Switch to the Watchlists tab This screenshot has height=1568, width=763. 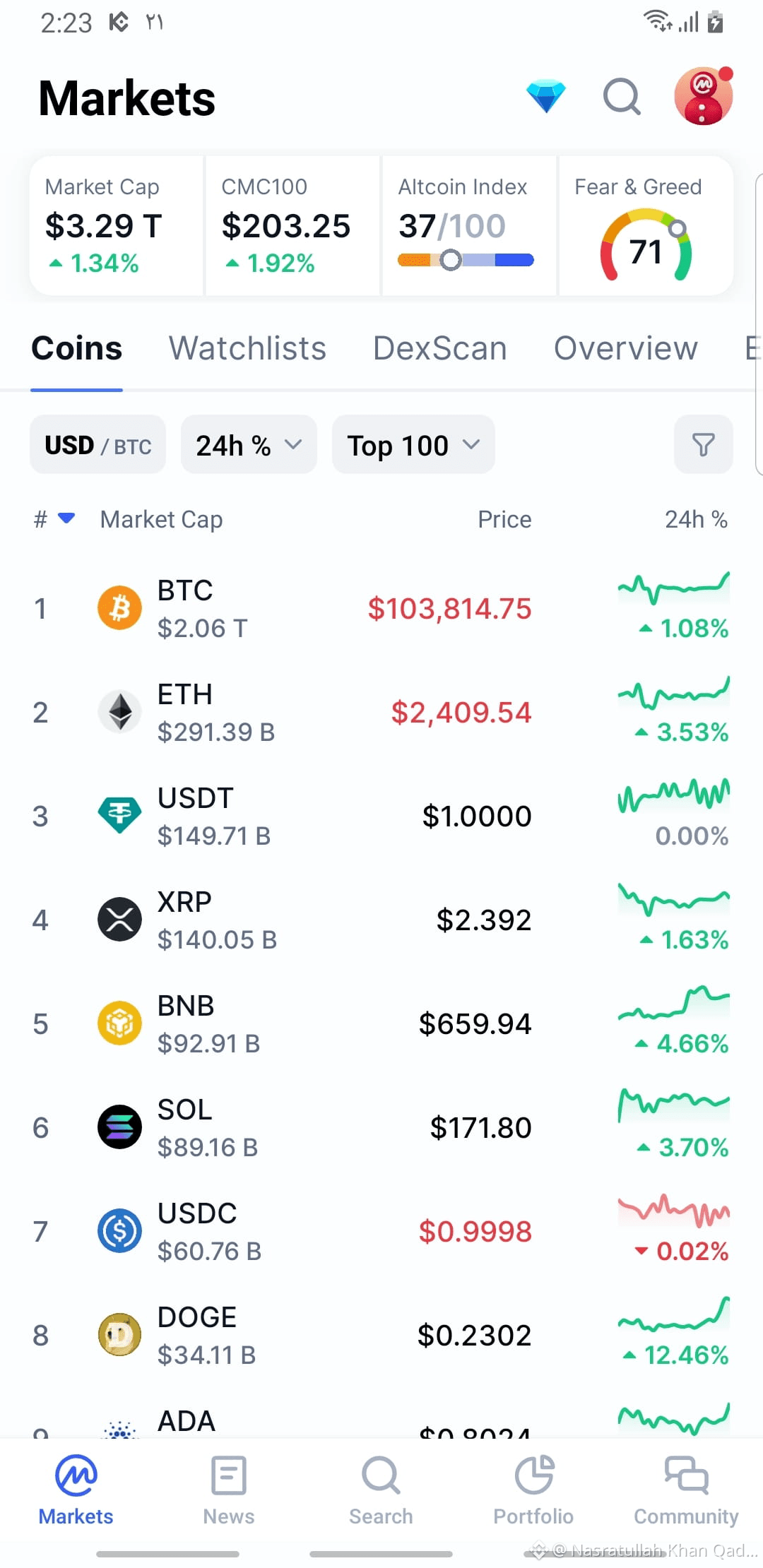pyautogui.click(x=247, y=348)
